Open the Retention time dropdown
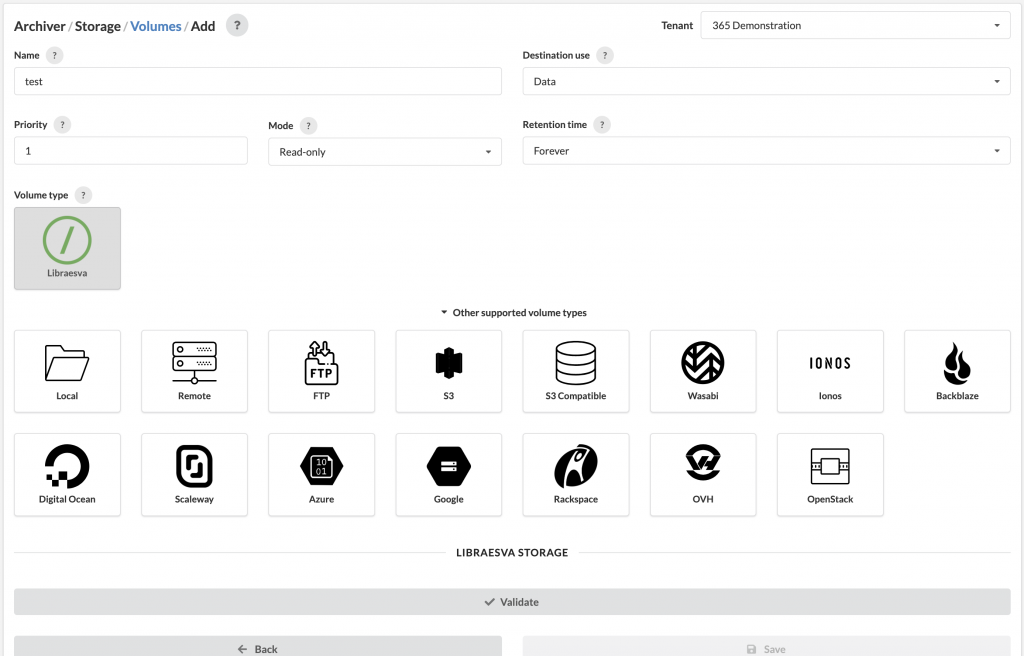The height and width of the screenshot is (656, 1024). pyautogui.click(x=767, y=151)
